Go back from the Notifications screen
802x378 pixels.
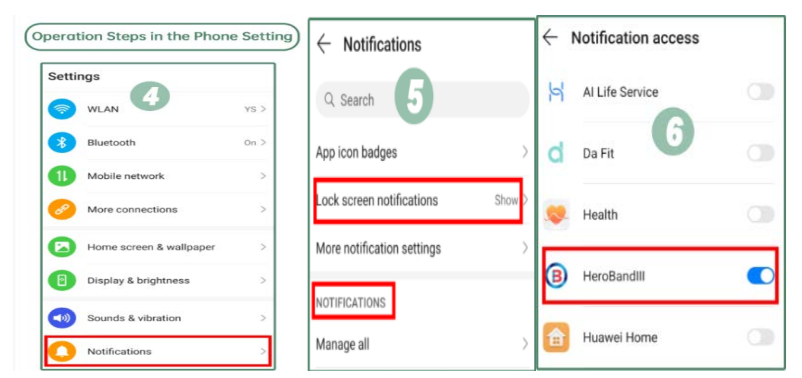(x=324, y=45)
